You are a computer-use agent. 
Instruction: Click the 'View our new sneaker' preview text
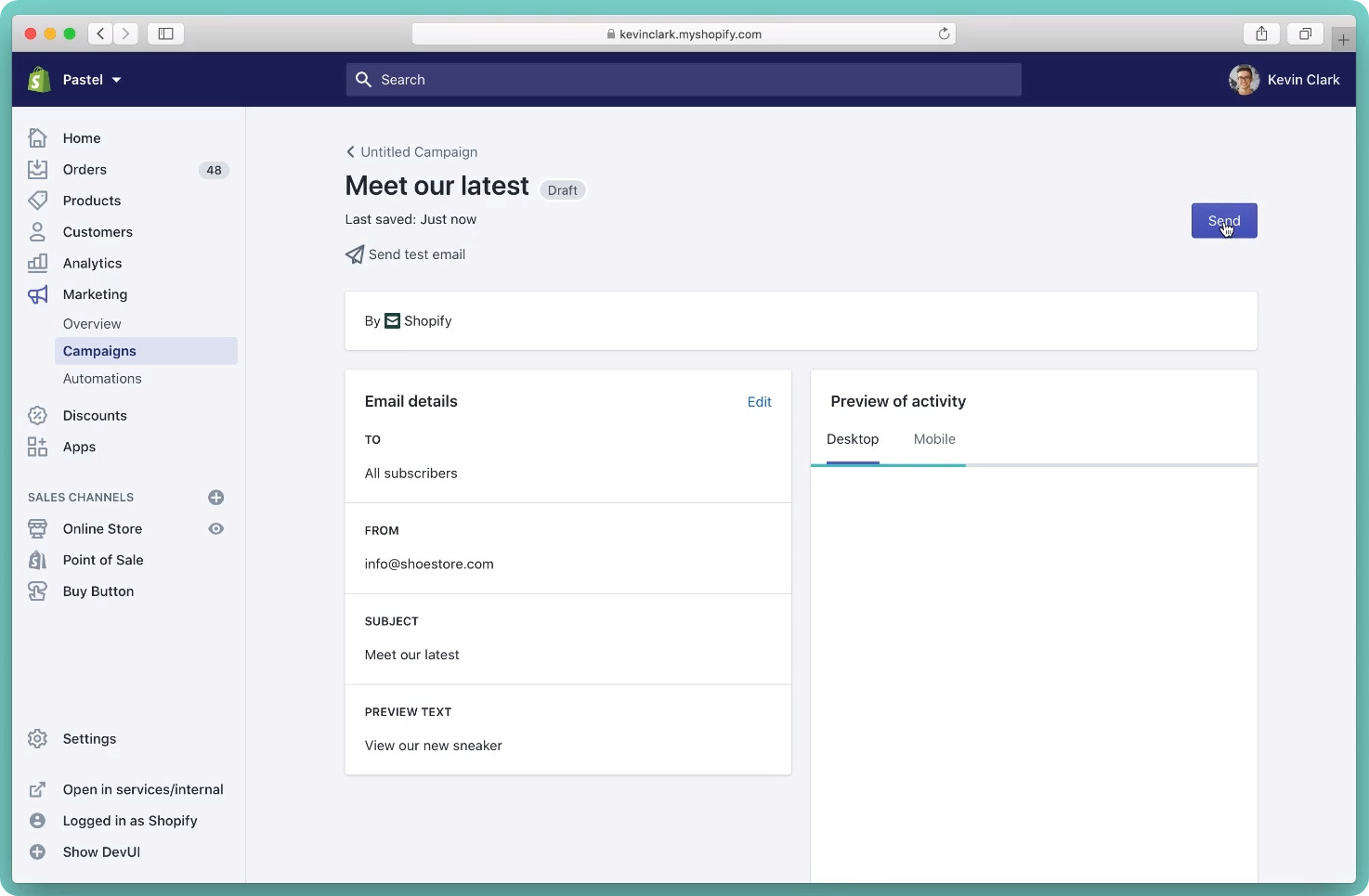(x=434, y=746)
